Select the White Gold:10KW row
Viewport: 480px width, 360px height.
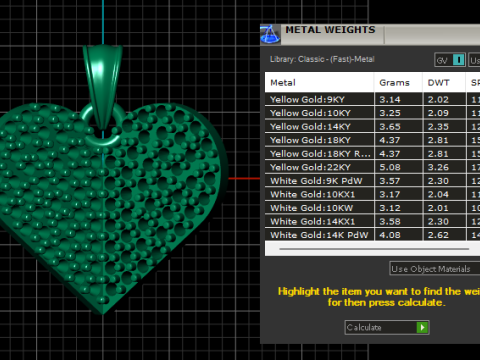[372, 208]
